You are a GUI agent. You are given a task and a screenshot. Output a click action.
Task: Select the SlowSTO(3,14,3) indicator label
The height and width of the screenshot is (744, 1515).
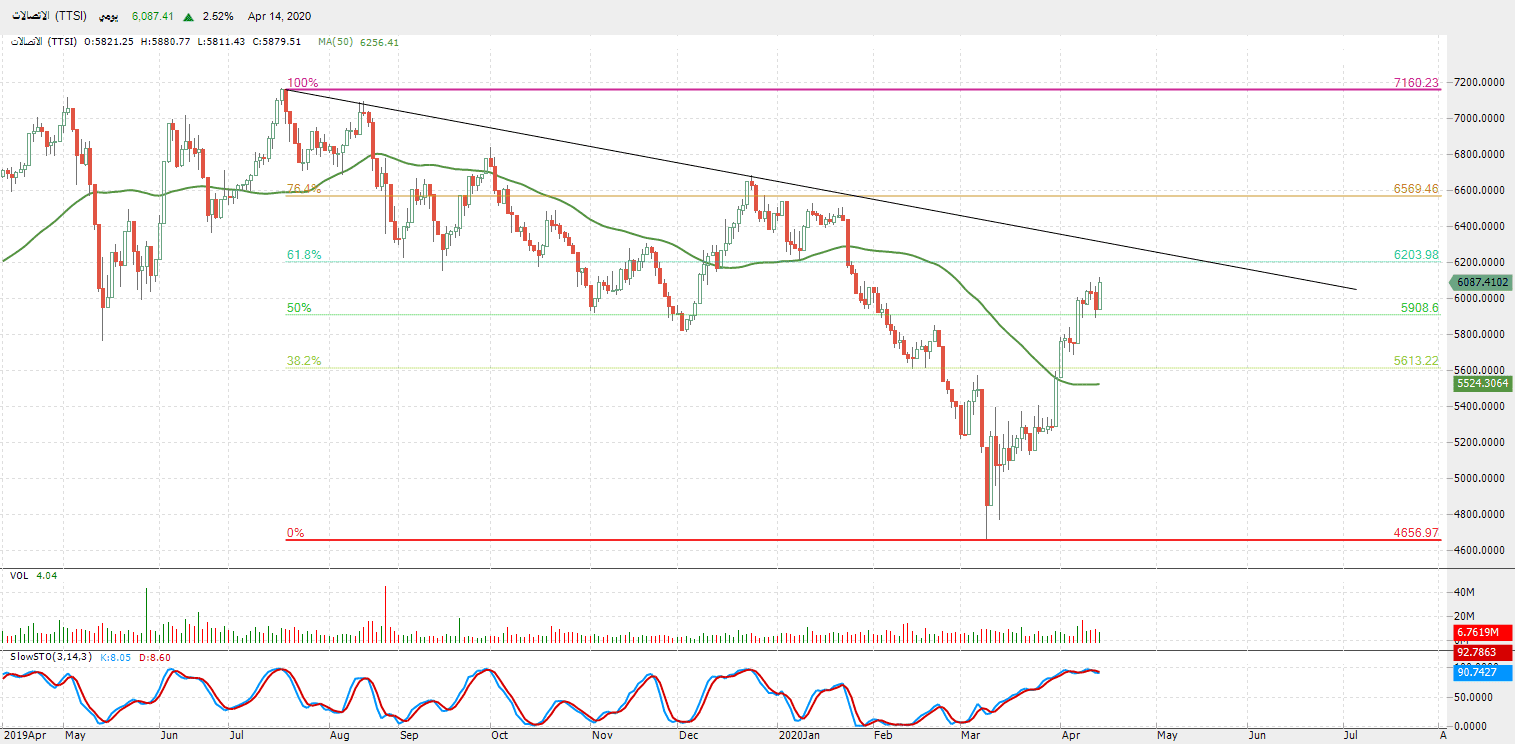pos(50,656)
